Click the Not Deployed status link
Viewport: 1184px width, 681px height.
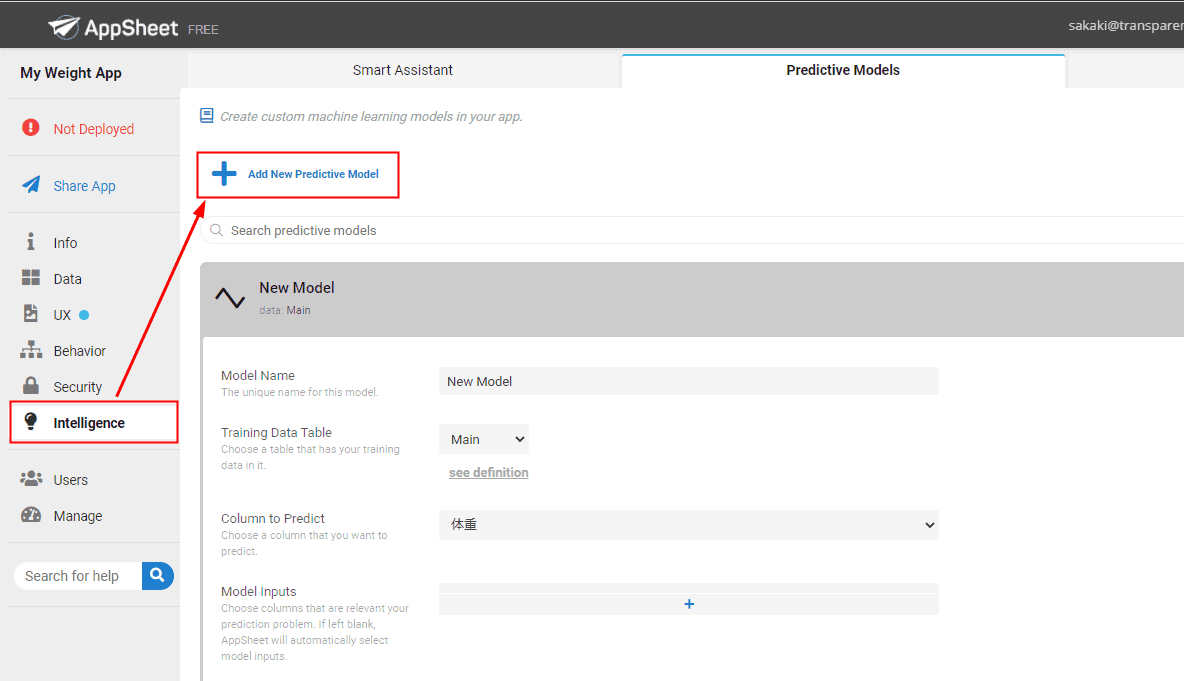(94, 129)
